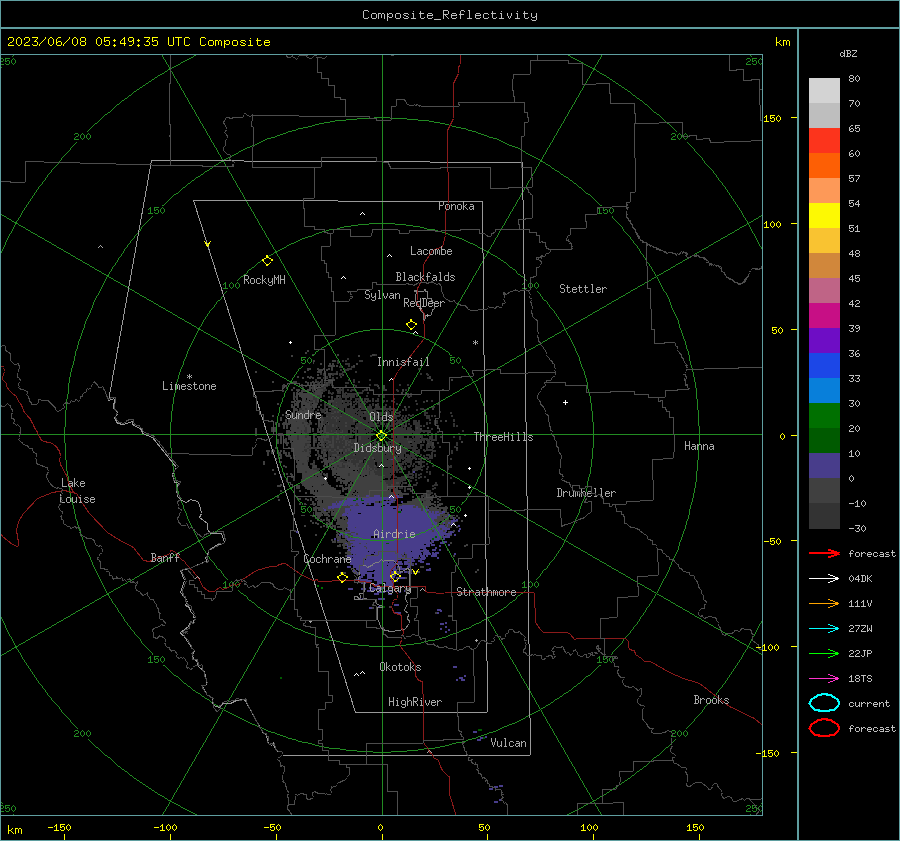Click the white asterisk marker above Limestone
Viewport: 900px width, 841px height.
click(x=189, y=377)
